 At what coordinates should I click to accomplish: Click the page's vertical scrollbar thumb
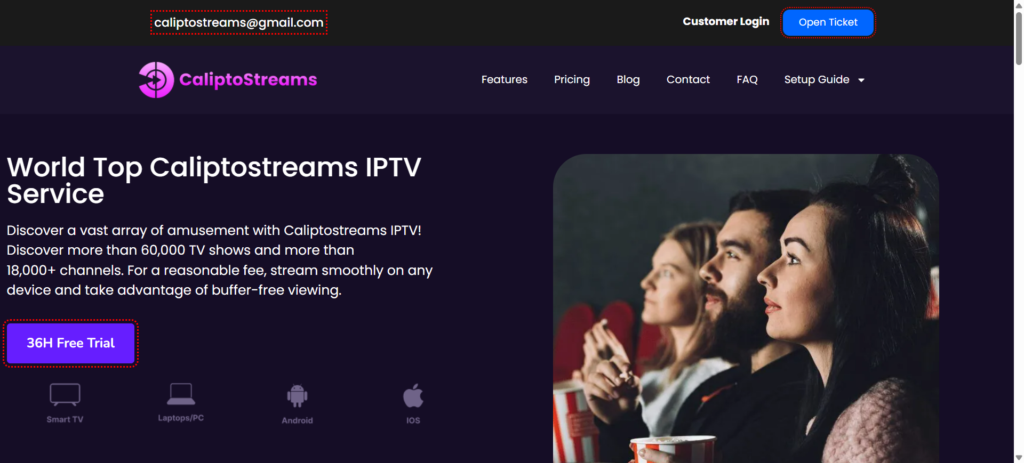point(1018,37)
